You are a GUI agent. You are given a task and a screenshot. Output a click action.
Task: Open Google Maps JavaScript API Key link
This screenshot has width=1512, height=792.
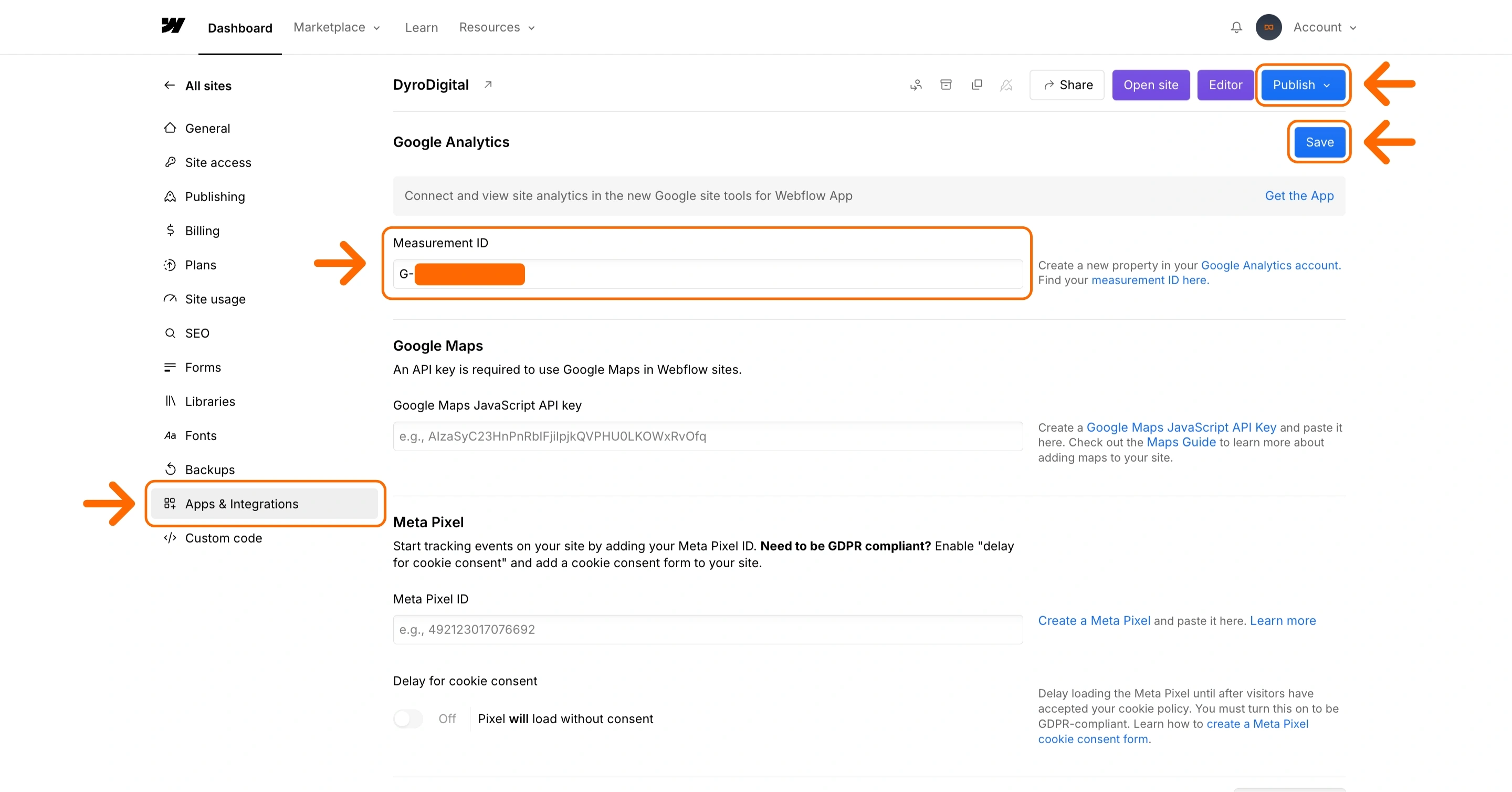click(x=1181, y=427)
